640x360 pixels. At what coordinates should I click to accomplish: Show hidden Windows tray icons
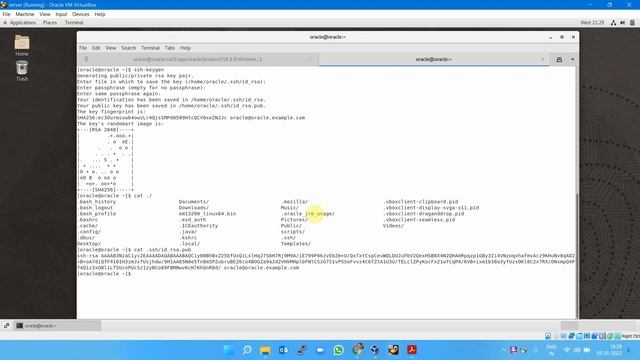click(x=503, y=350)
